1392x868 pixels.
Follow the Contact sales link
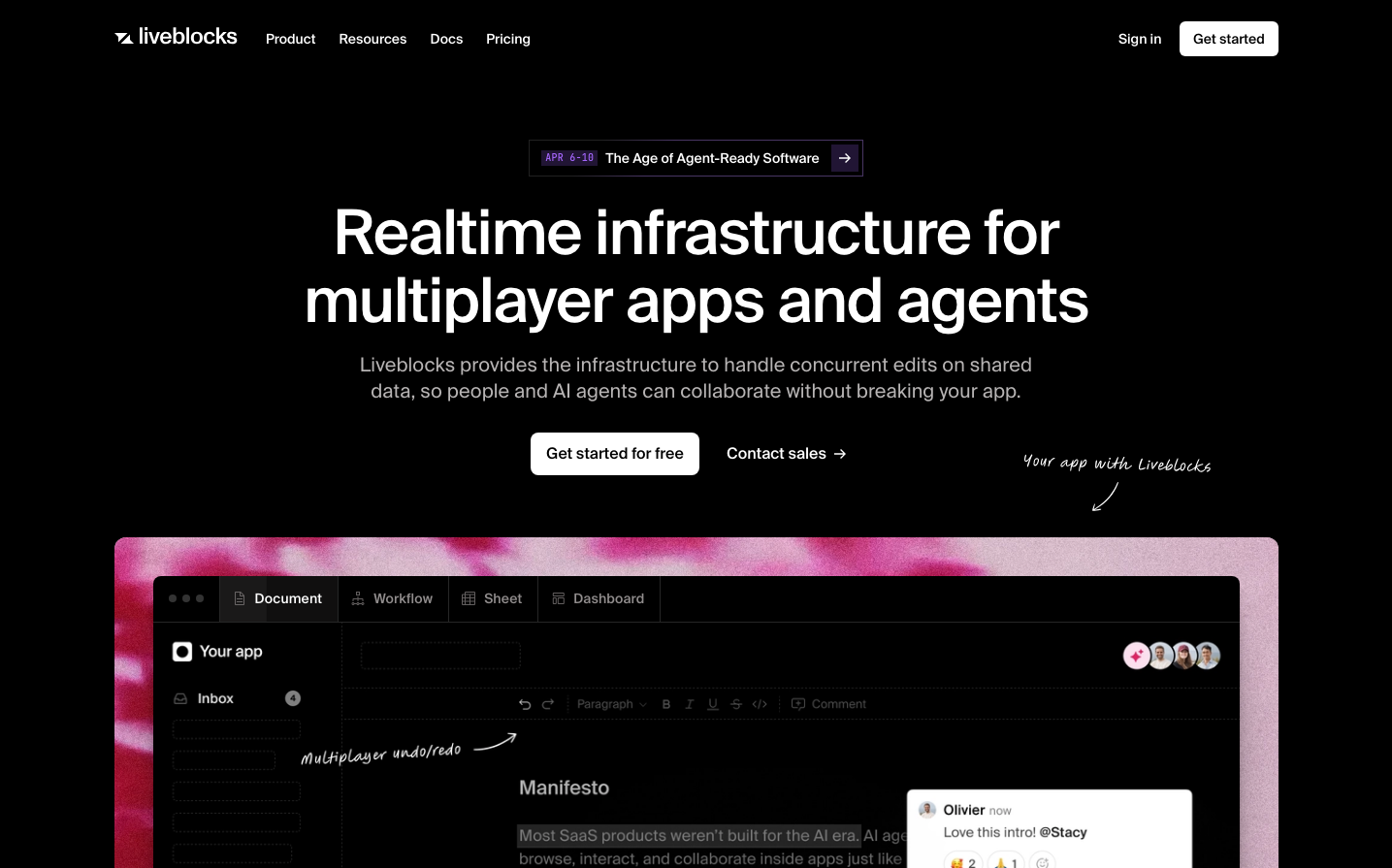786,454
